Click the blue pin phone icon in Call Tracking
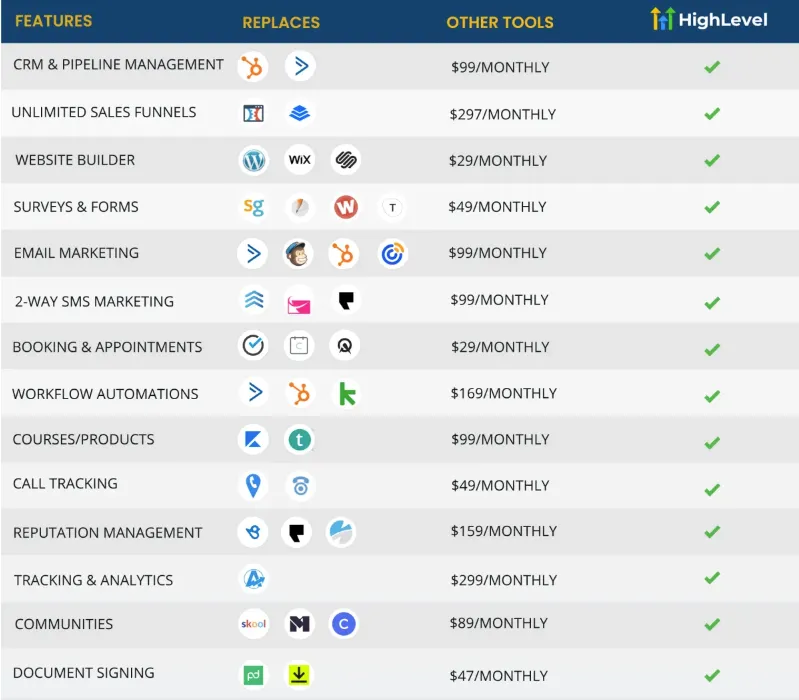Viewport: 799px width, 700px height. (253, 486)
